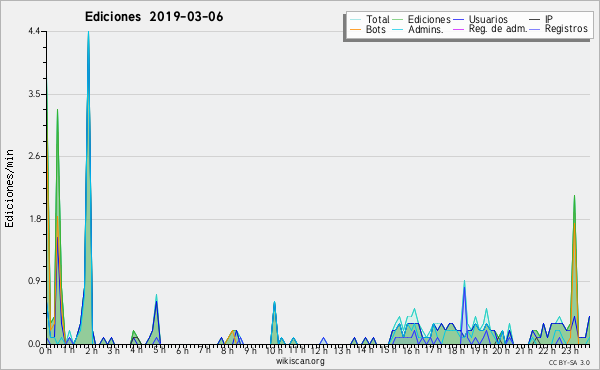Click the 12 h x-axis label
Image resolution: width=600 pixels, height=370 pixels.
[320, 350]
